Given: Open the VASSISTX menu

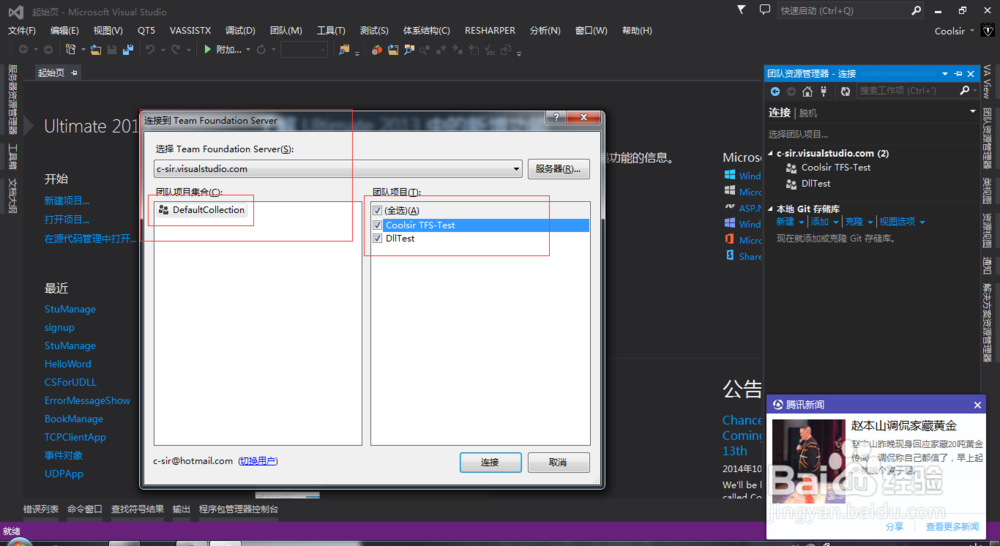Looking at the screenshot, I should pos(190,31).
